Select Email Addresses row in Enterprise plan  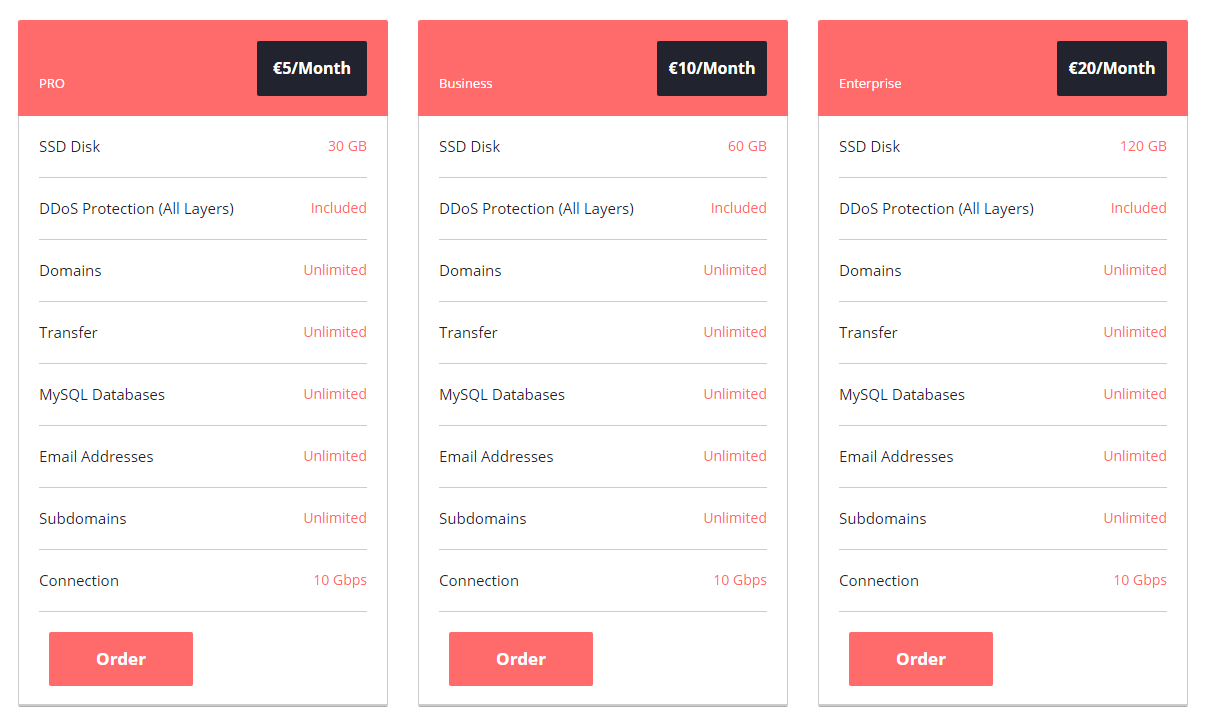pyautogui.click(x=1003, y=457)
